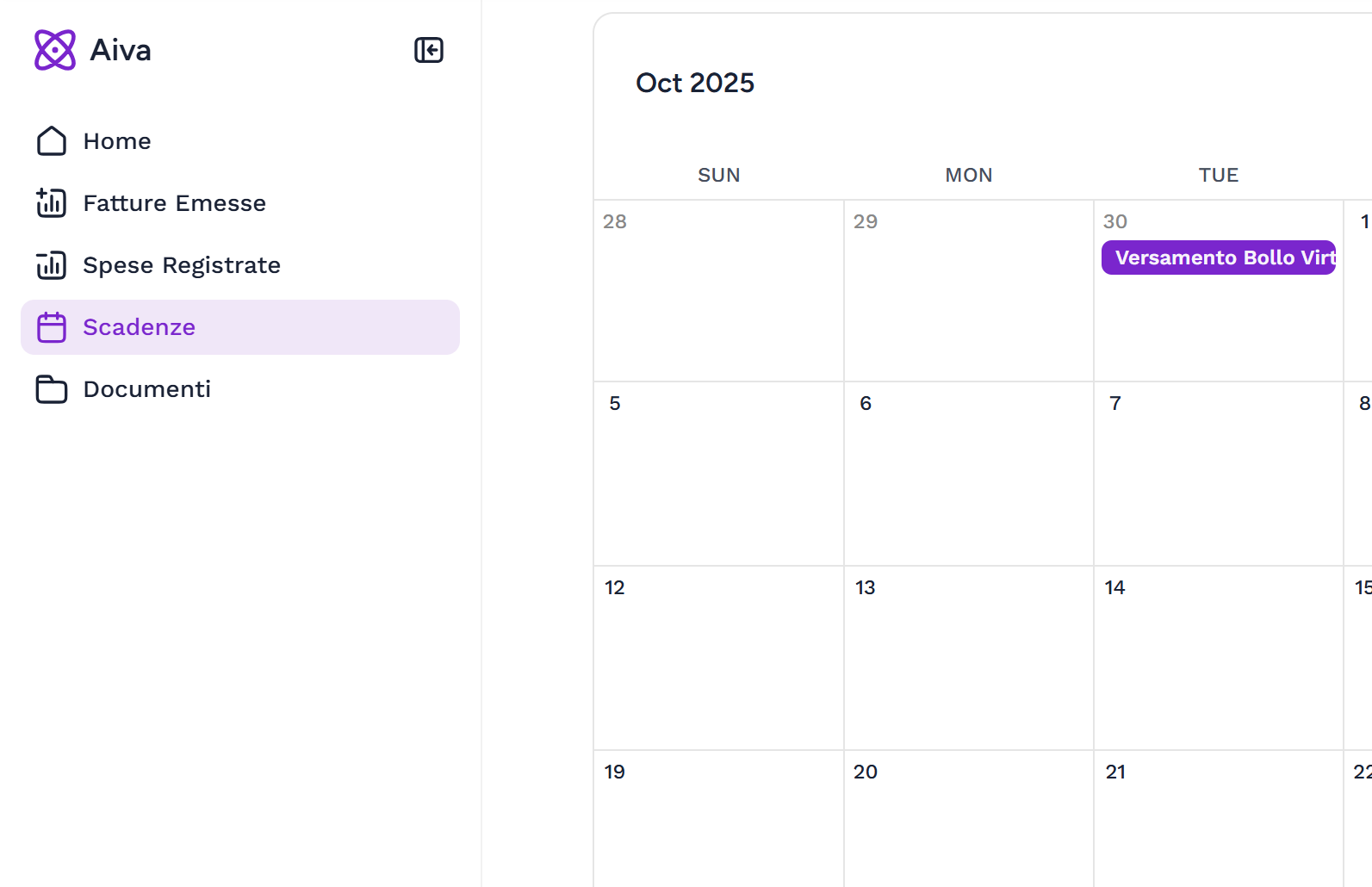Select October 7 day cell
The width and height of the screenshot is (1372, 887).
point(1218,474)
